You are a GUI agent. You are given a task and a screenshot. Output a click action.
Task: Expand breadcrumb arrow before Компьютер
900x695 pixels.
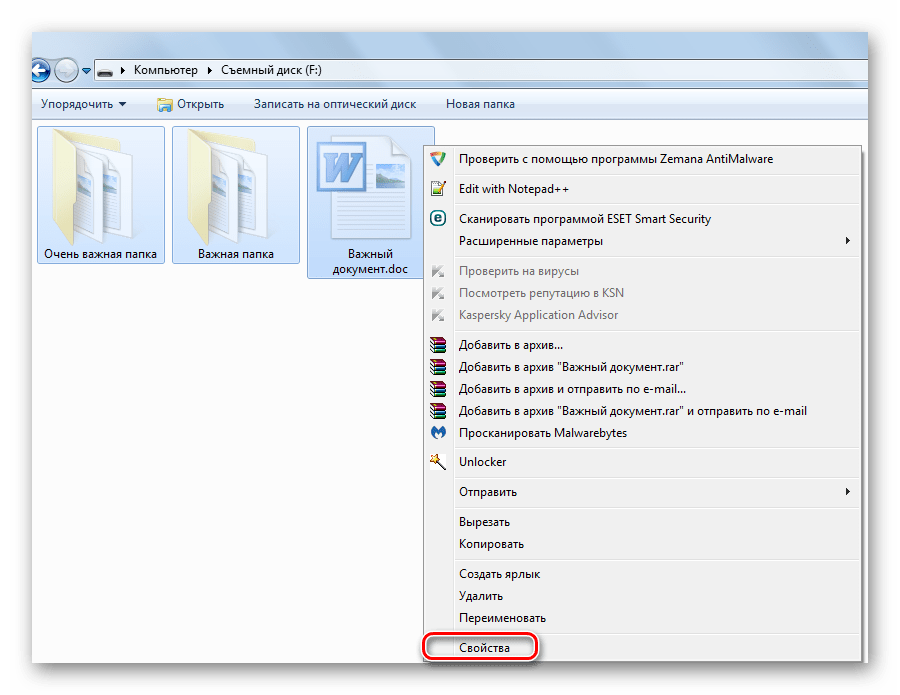click(122, 70)
